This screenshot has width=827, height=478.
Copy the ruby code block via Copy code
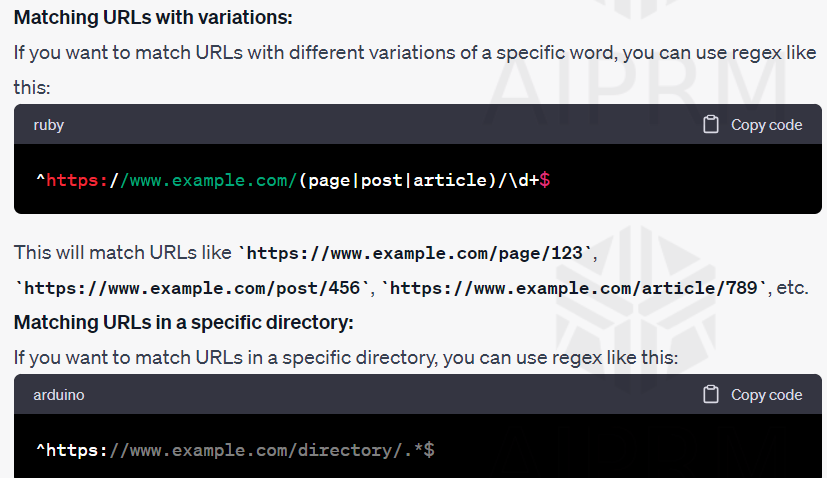click(753, 125)
